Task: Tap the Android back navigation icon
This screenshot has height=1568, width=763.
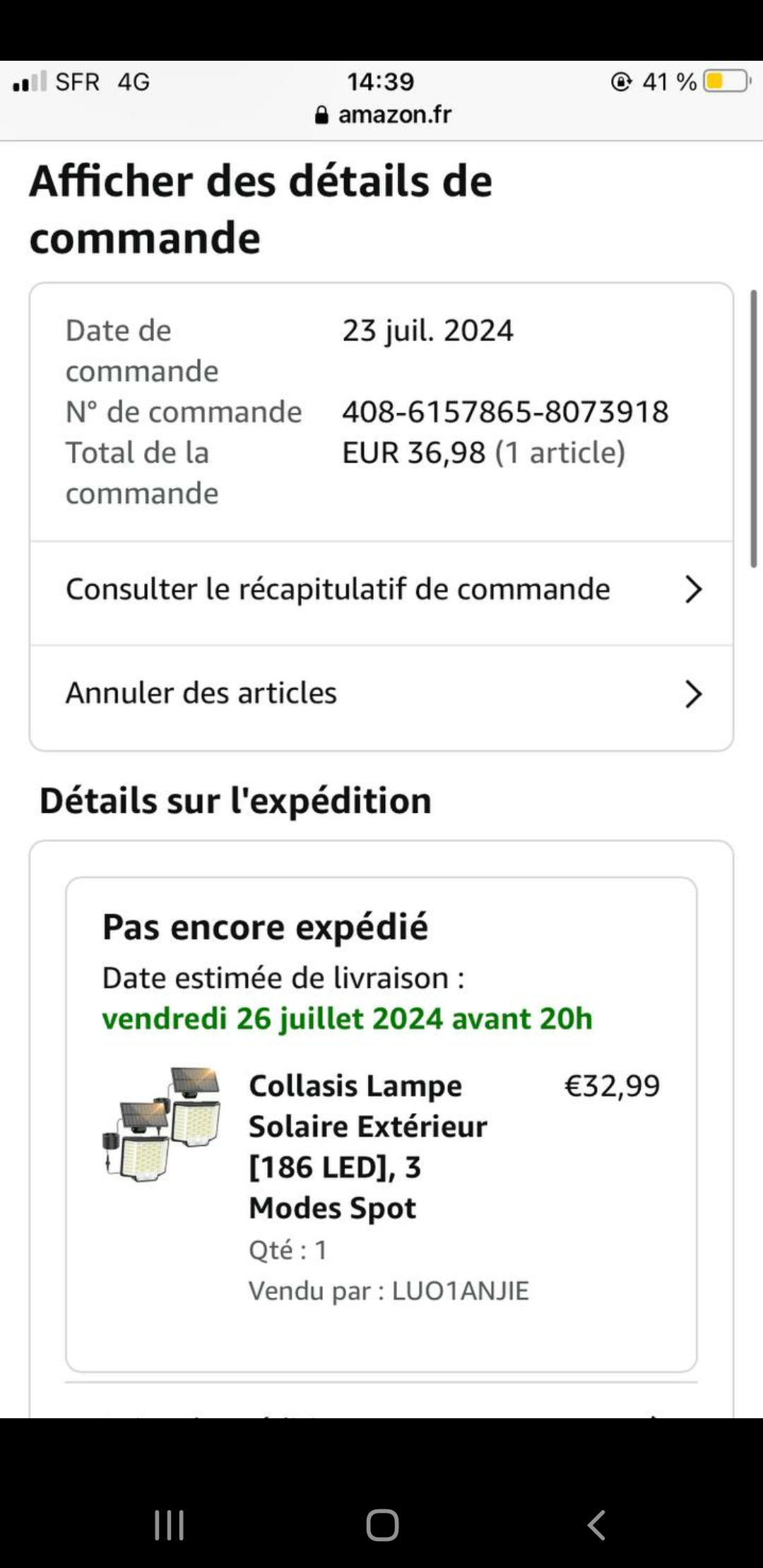Action: [597, 1525]
